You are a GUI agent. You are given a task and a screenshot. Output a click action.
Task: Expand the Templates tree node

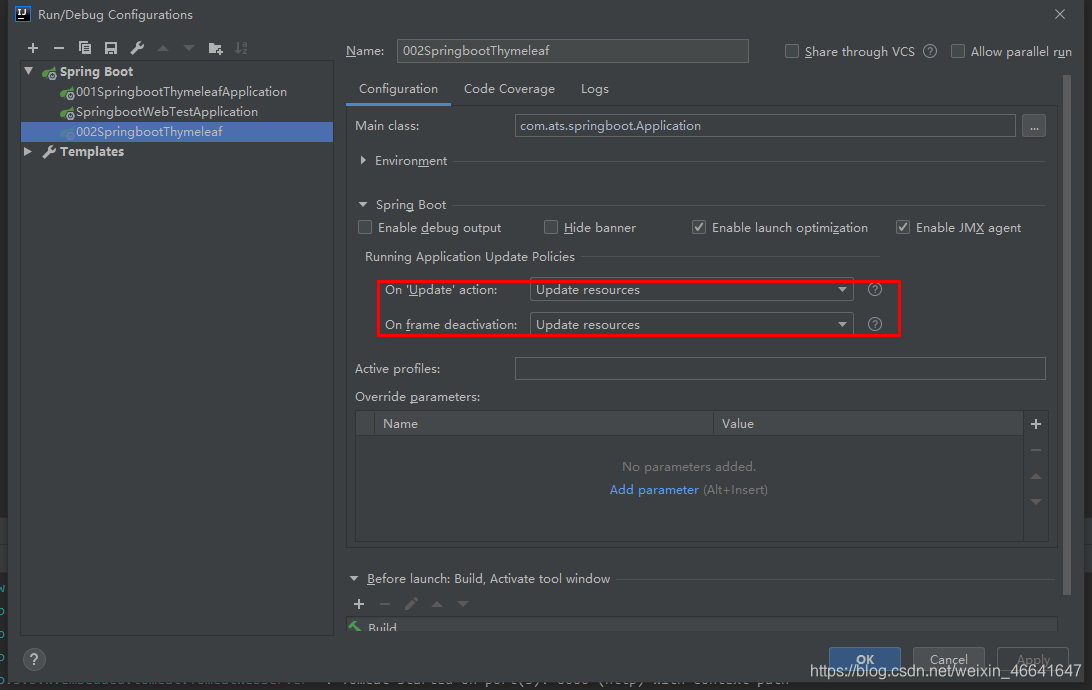[x=28, y=151]
